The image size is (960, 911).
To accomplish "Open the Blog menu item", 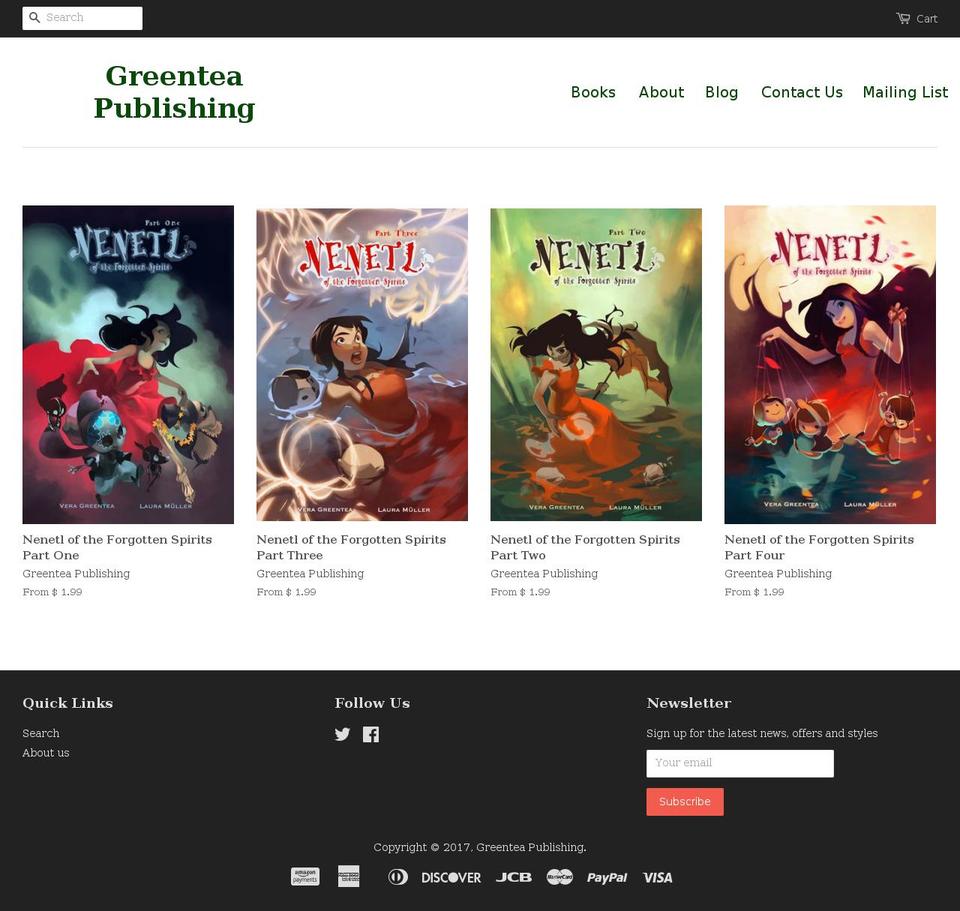I will coord(722,92).
